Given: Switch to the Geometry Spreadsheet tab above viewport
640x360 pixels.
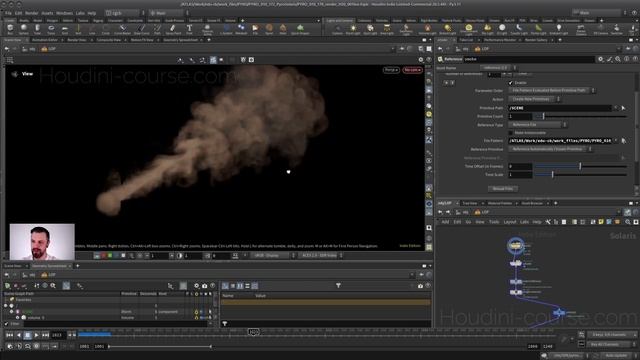Looking at the screenshot, I should (x=181, y=40).
